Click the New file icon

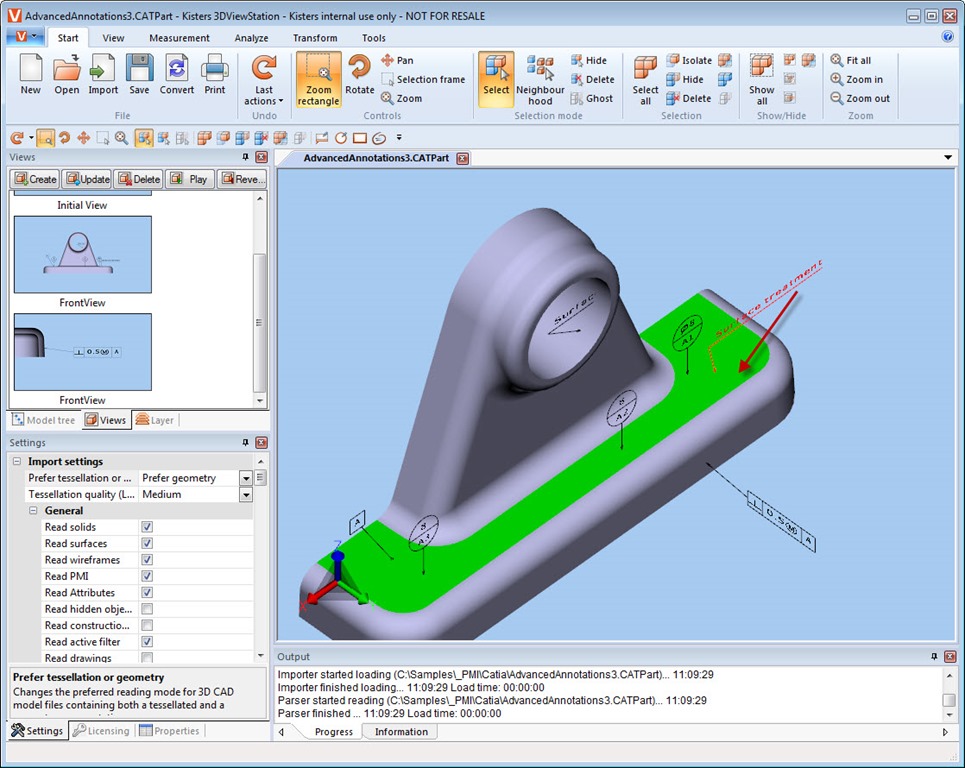tap(31, 74)
